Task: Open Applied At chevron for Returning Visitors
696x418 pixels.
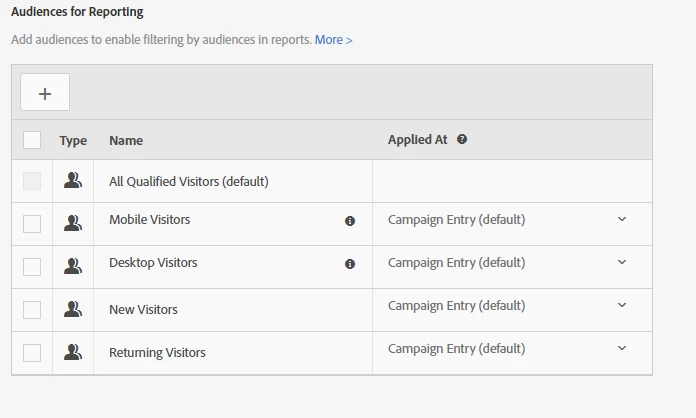Action: coord(622,349)
